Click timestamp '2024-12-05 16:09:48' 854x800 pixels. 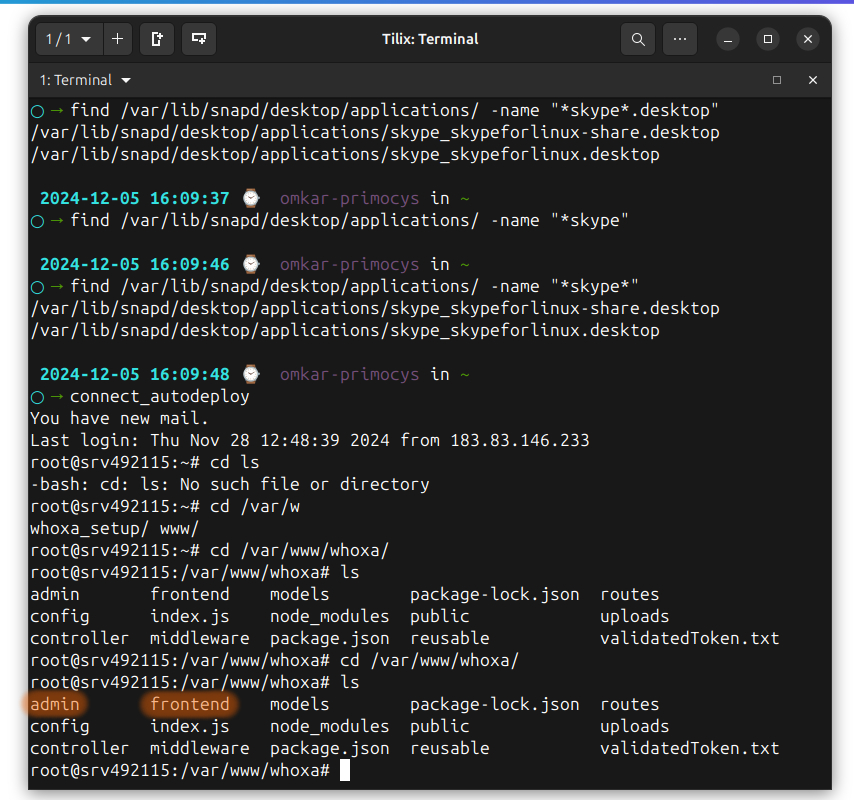135,374
